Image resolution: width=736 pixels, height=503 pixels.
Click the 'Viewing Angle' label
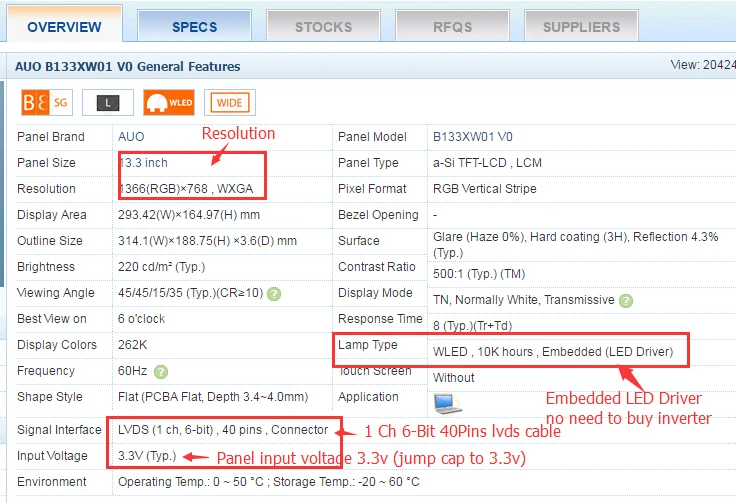[x=55, y=293]
